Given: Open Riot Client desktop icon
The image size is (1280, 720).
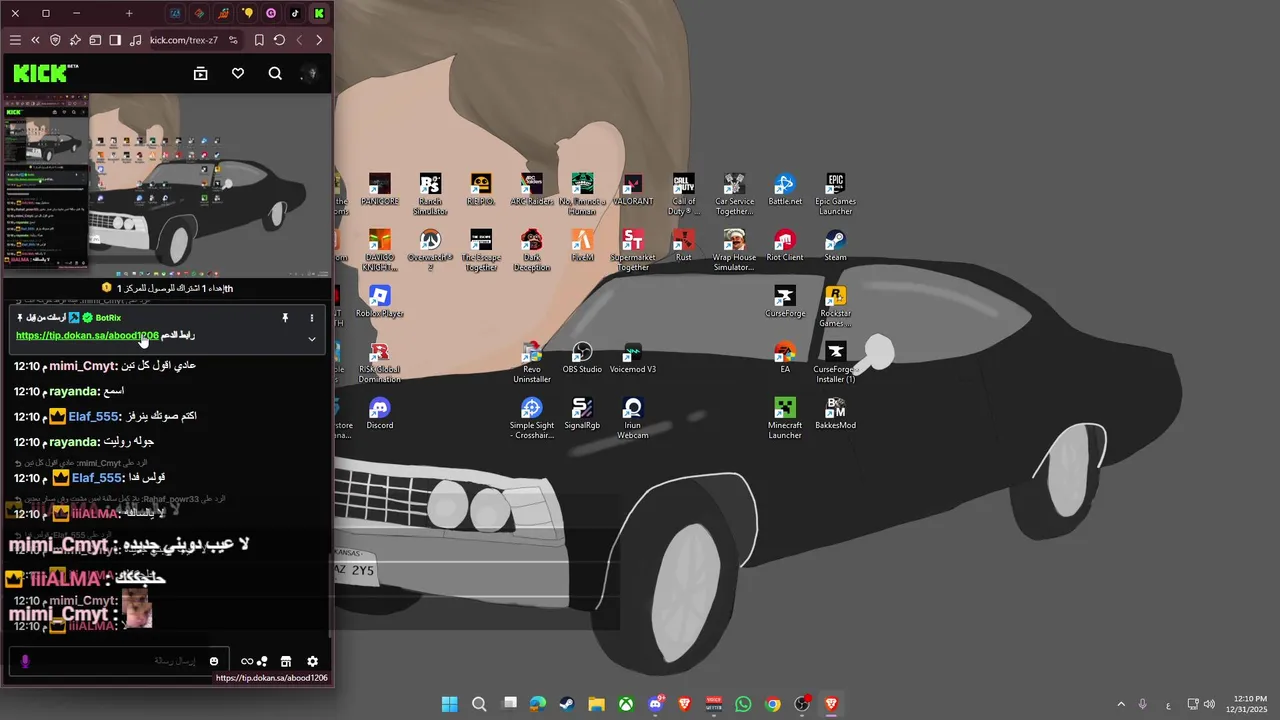Looking at the screenshot, I should point(785,246).
